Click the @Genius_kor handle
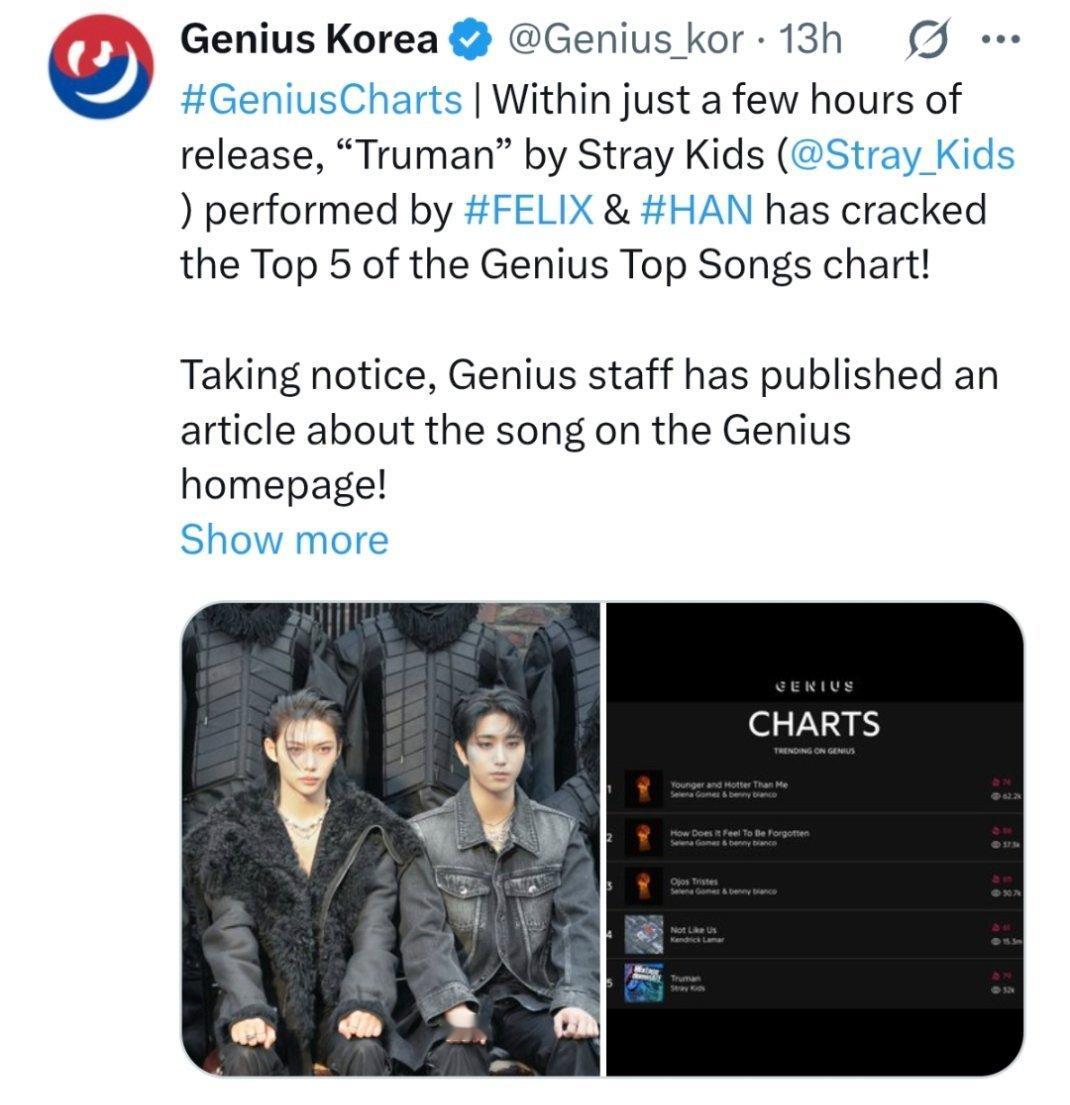Screen dimensions: 1070x1105 (x=625, y=39)
